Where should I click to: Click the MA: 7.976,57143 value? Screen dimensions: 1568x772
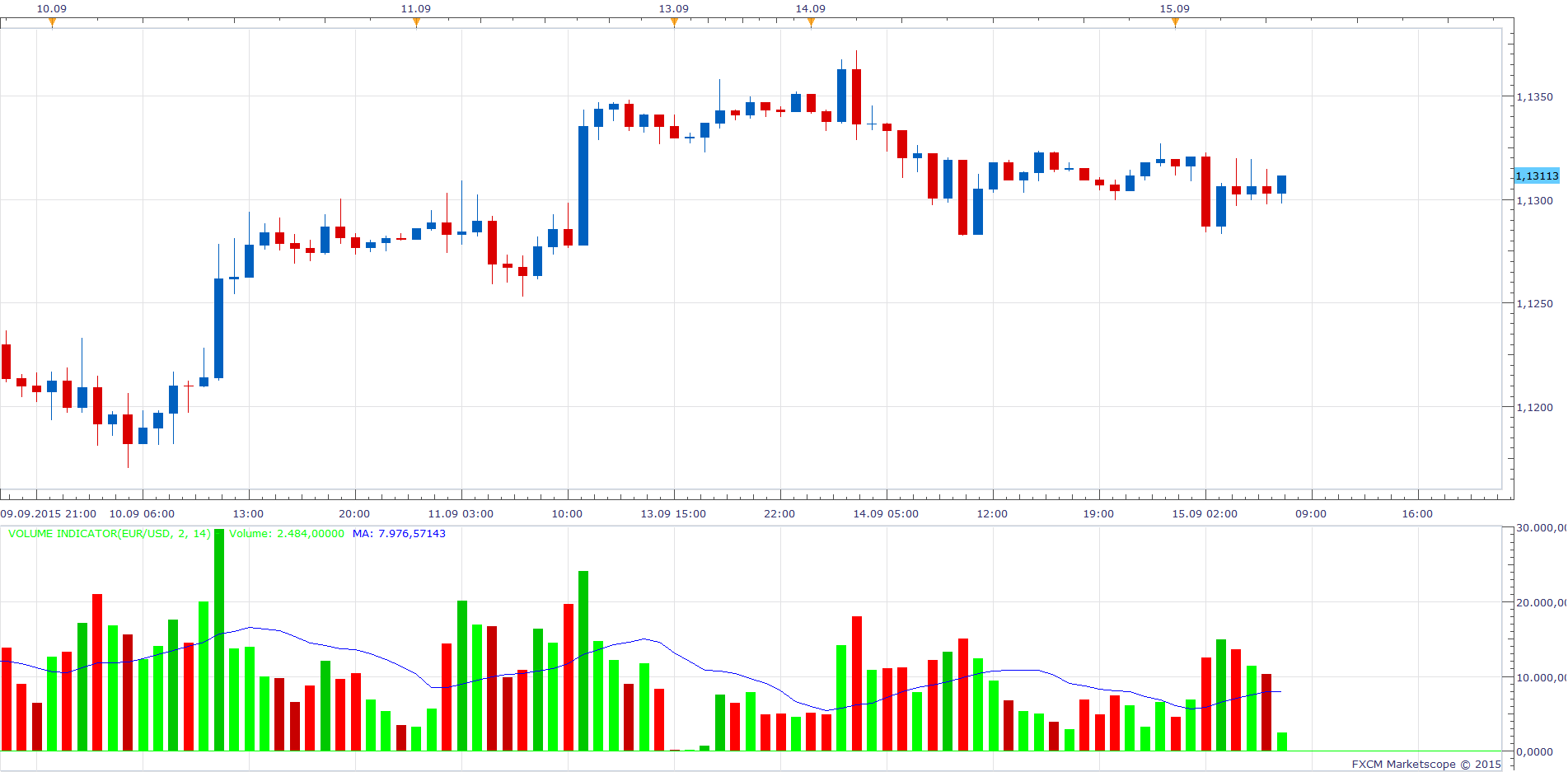pyautogui.click(x=399, y=533)
